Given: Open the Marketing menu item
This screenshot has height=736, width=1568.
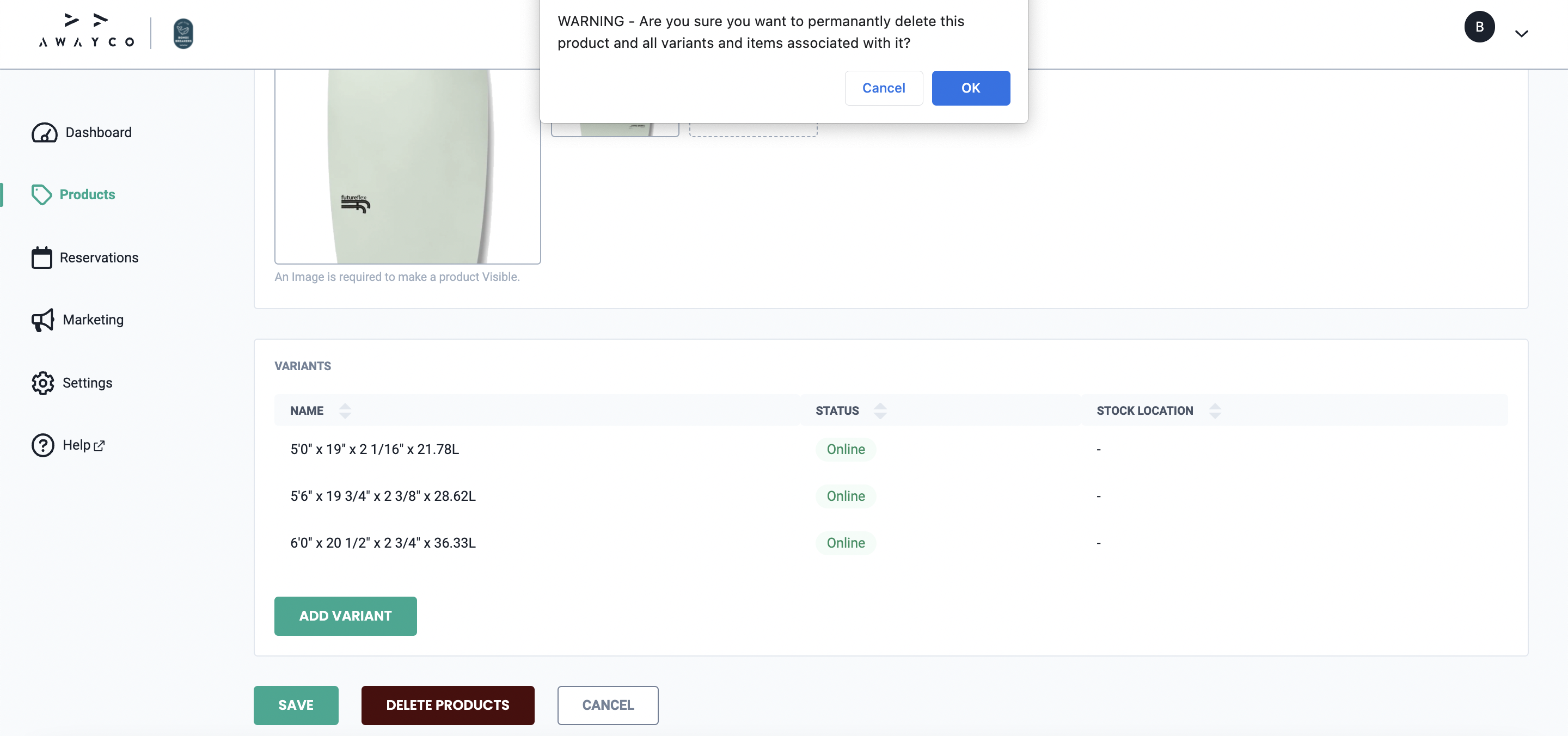Looking at the screenshot, I should pyautogui.click(x=93, y=320).
